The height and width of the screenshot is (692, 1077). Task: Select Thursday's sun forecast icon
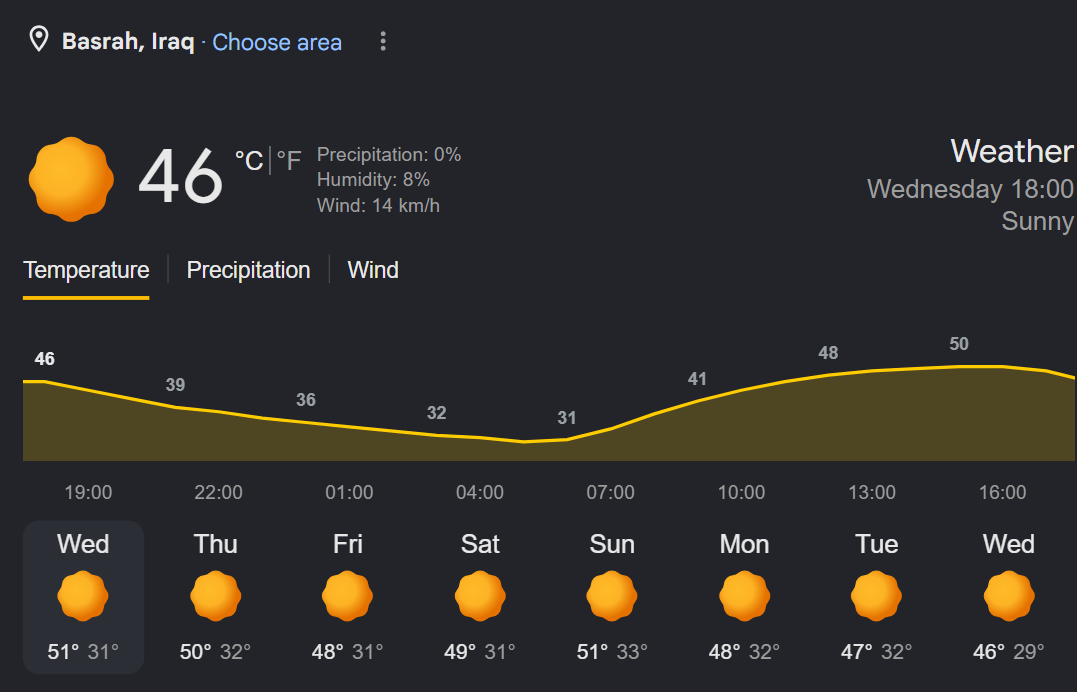[x=216, y=596]
